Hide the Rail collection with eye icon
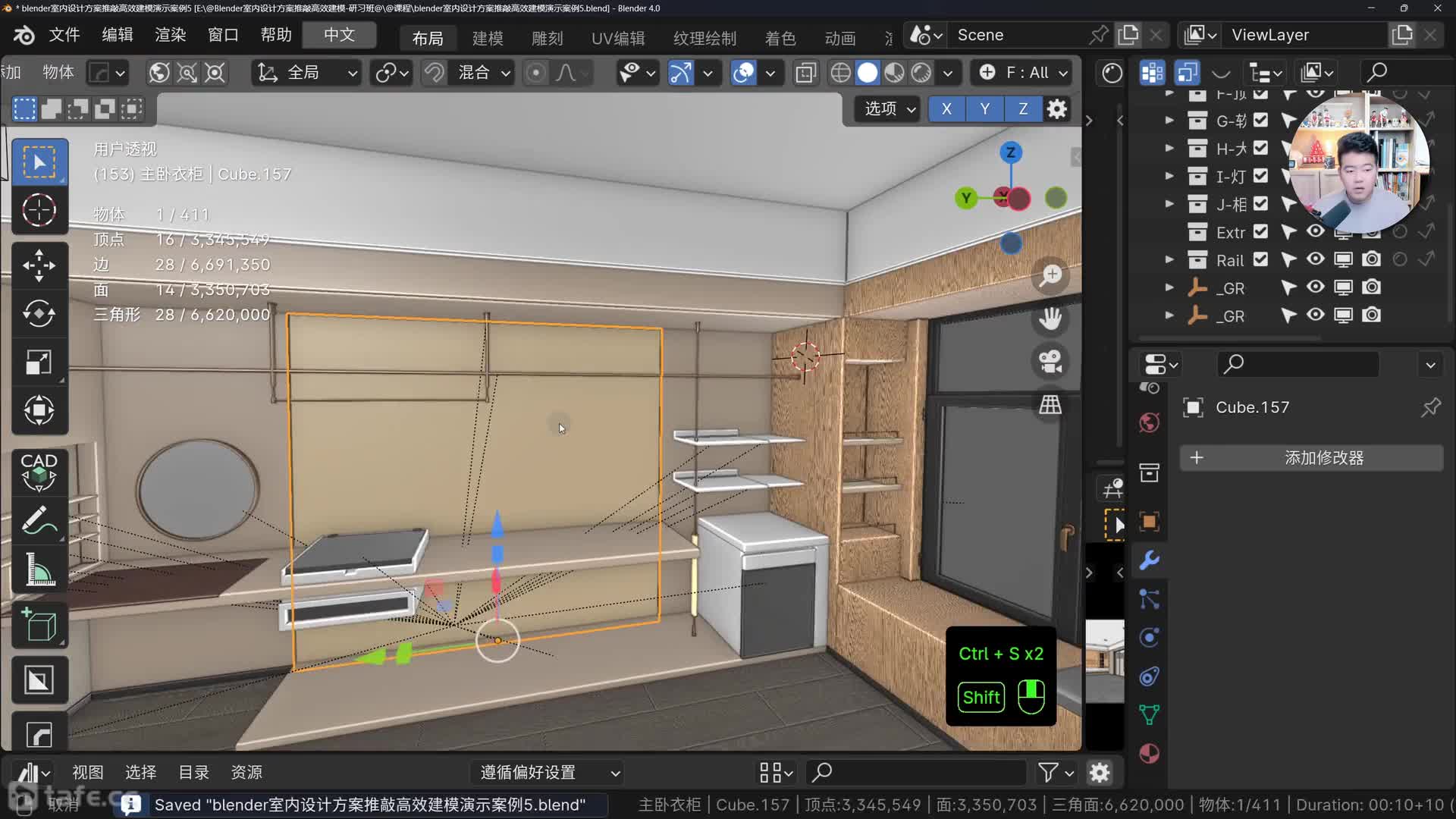The image size is (1456, 819). pyautogui.click(x=1316, y=259)
